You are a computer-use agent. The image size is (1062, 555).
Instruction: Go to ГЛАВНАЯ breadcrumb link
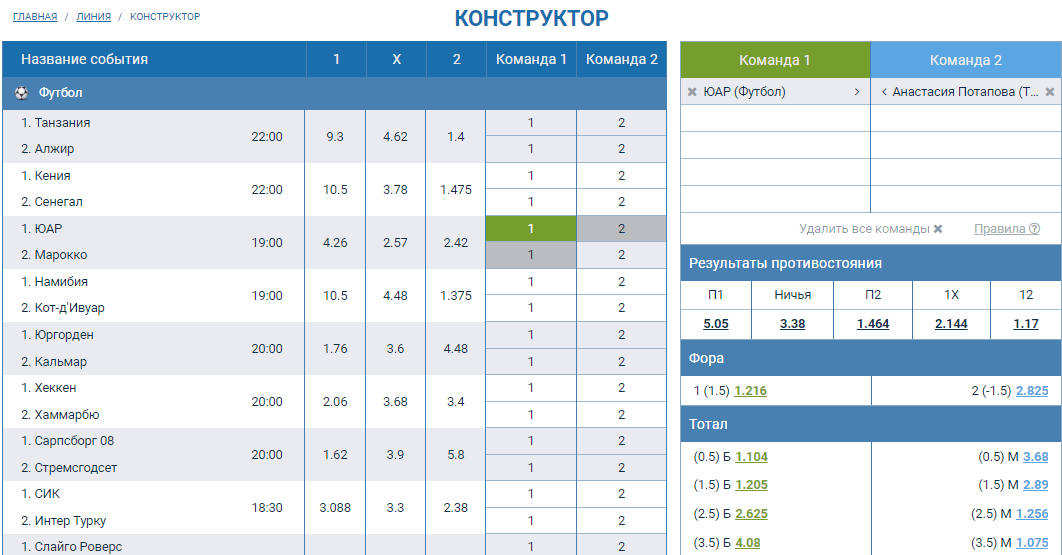click(35, 16)
